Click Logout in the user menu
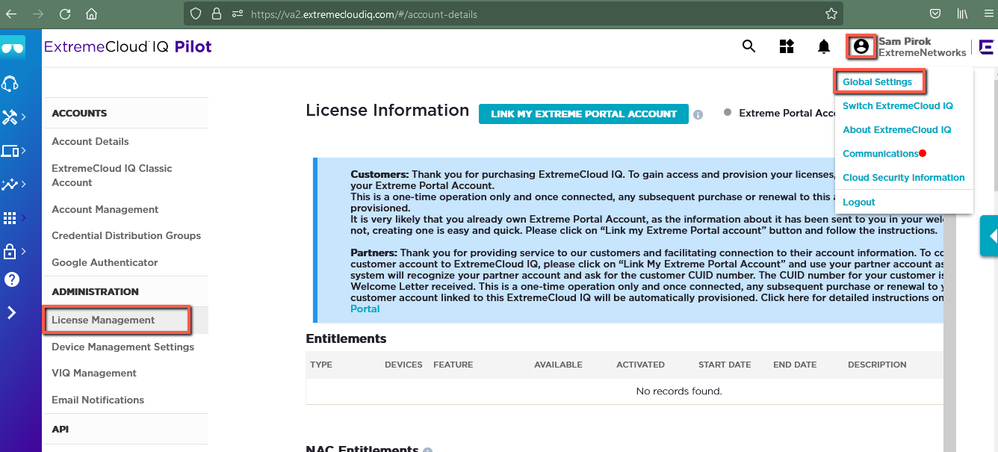Screen dimensions: 998x452 [859, 202]
